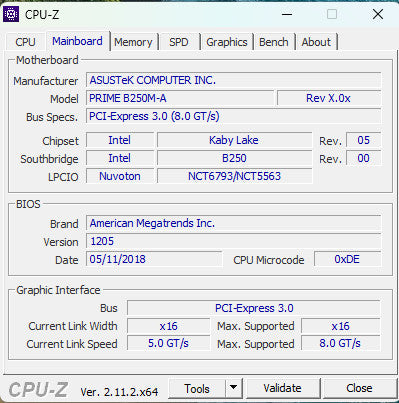Click the Nuvoton LPCIO vendor value
Screen dimensions: 399x403
tap(120, 176)
